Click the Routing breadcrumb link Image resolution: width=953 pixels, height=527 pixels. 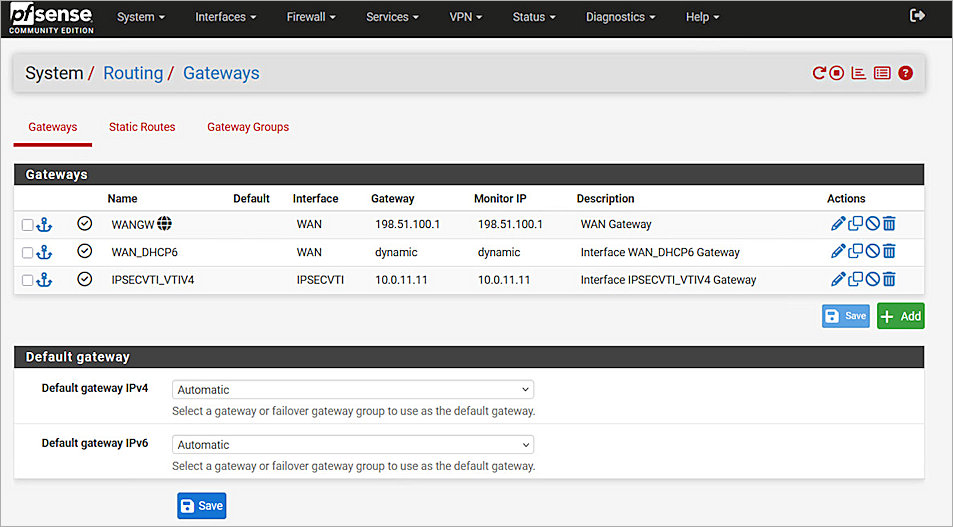point(133,73)
